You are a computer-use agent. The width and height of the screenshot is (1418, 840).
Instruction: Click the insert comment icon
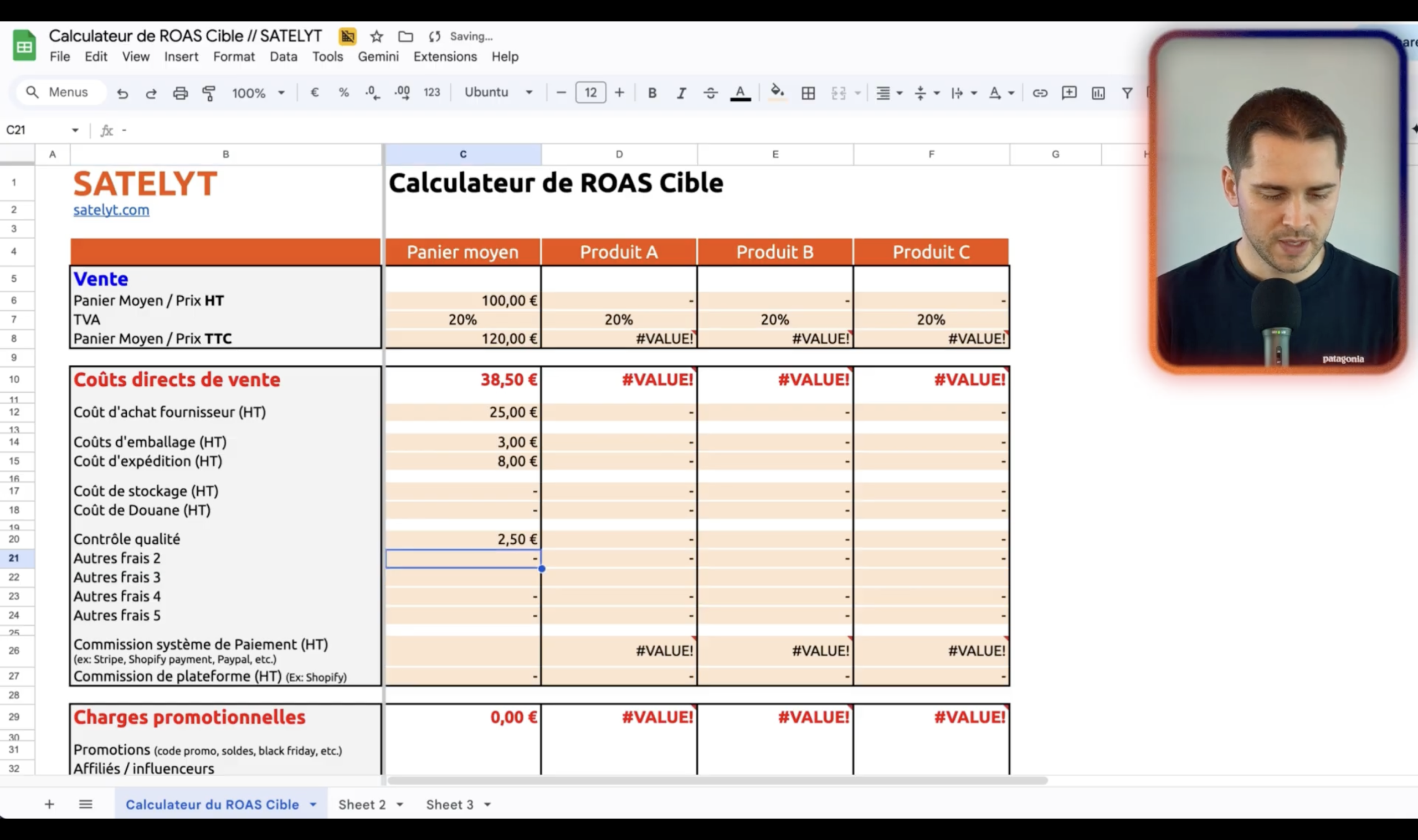tap(1068, 93)
